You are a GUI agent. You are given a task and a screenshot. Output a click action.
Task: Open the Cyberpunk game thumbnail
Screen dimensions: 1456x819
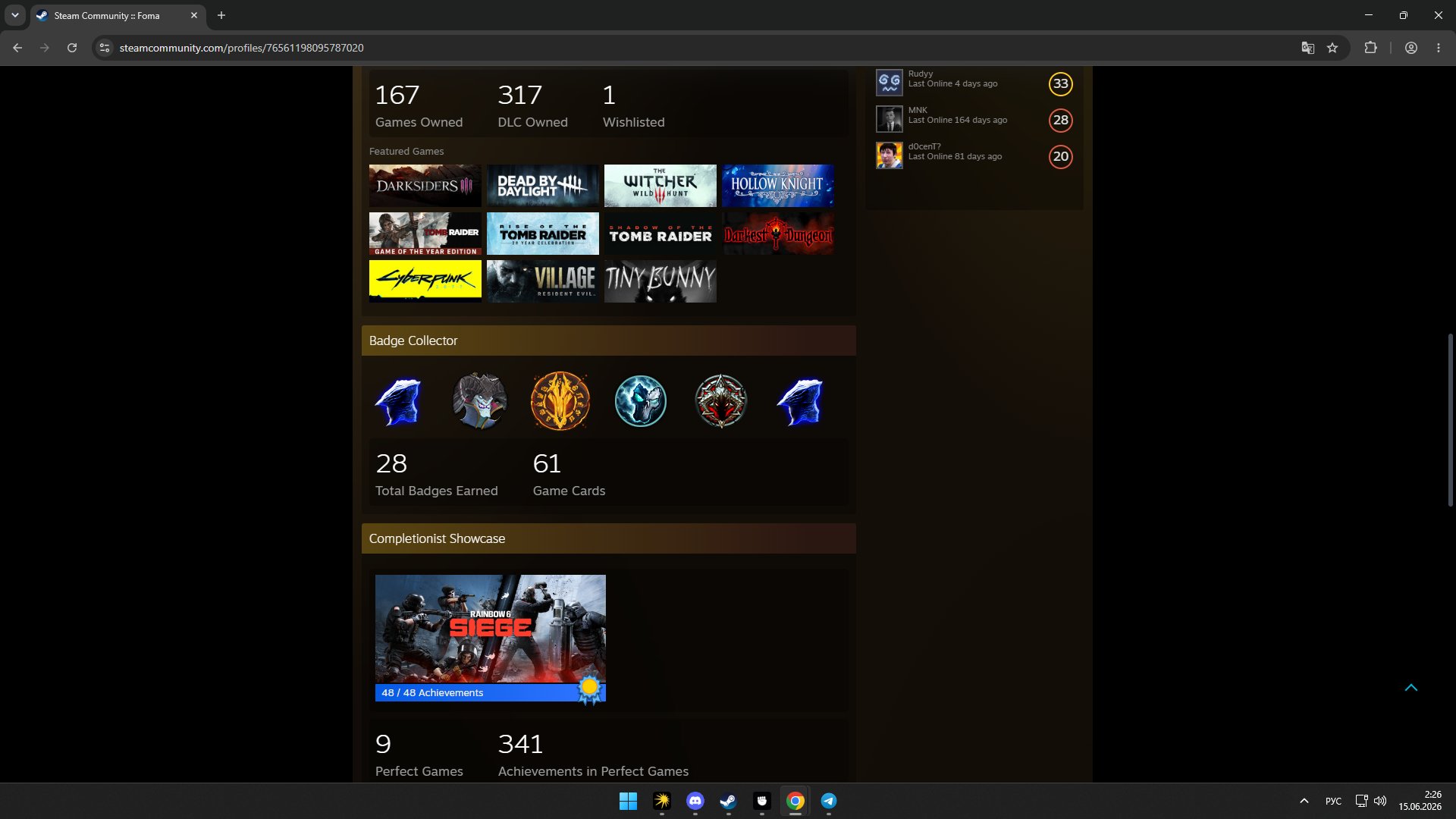[x=425, y=281]
